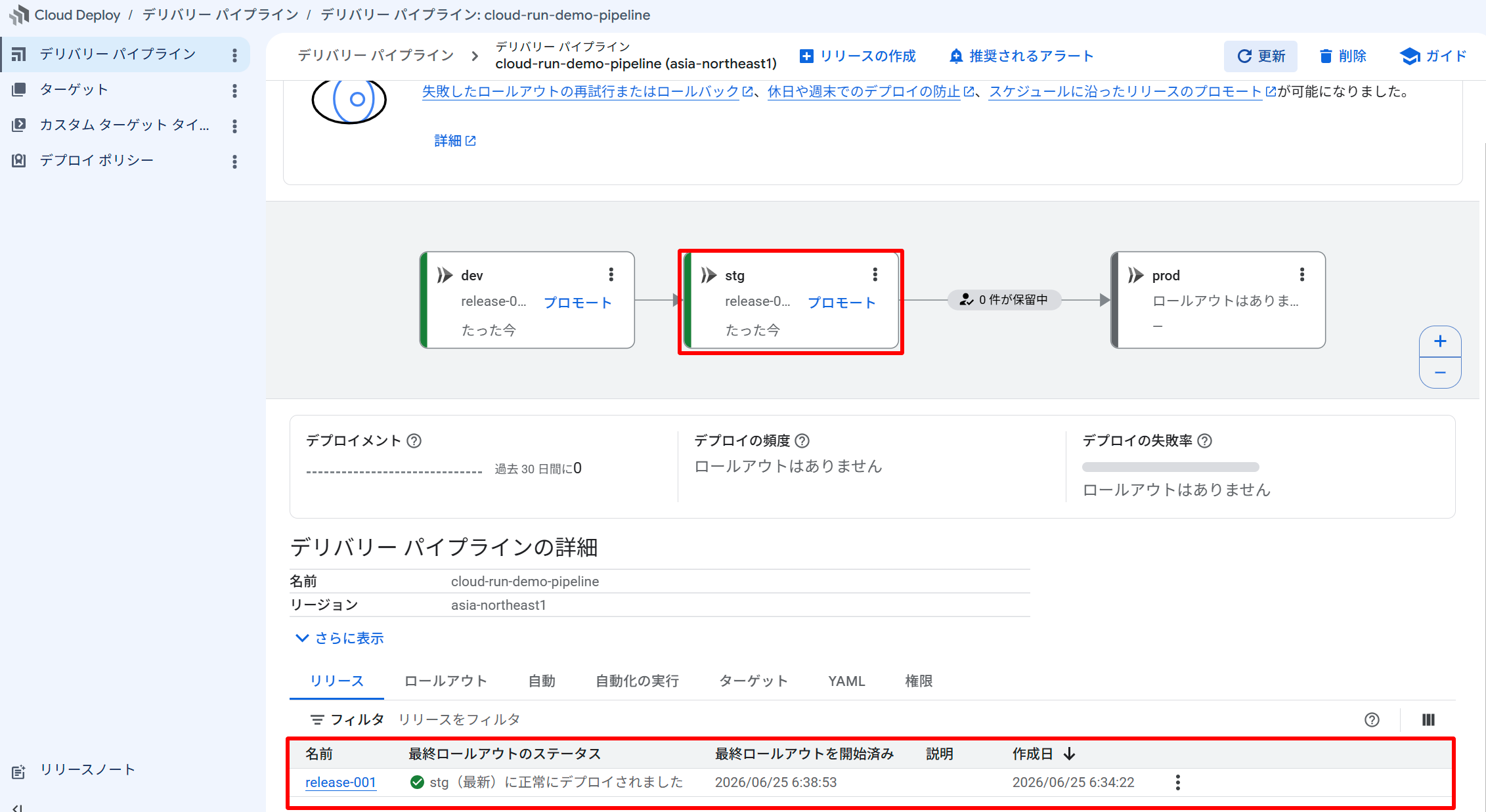Open the more menu for カスタム ターゲット sidebar item
This screenshot has width=1486, height=812.
(234, 126)
